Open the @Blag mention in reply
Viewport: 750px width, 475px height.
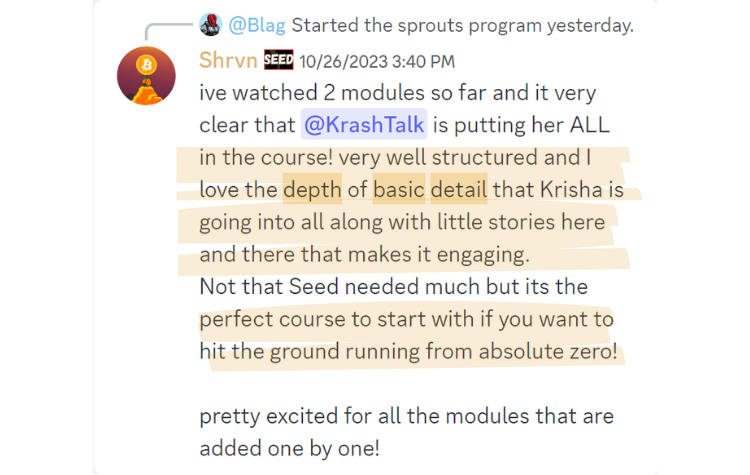coord(257,25)
